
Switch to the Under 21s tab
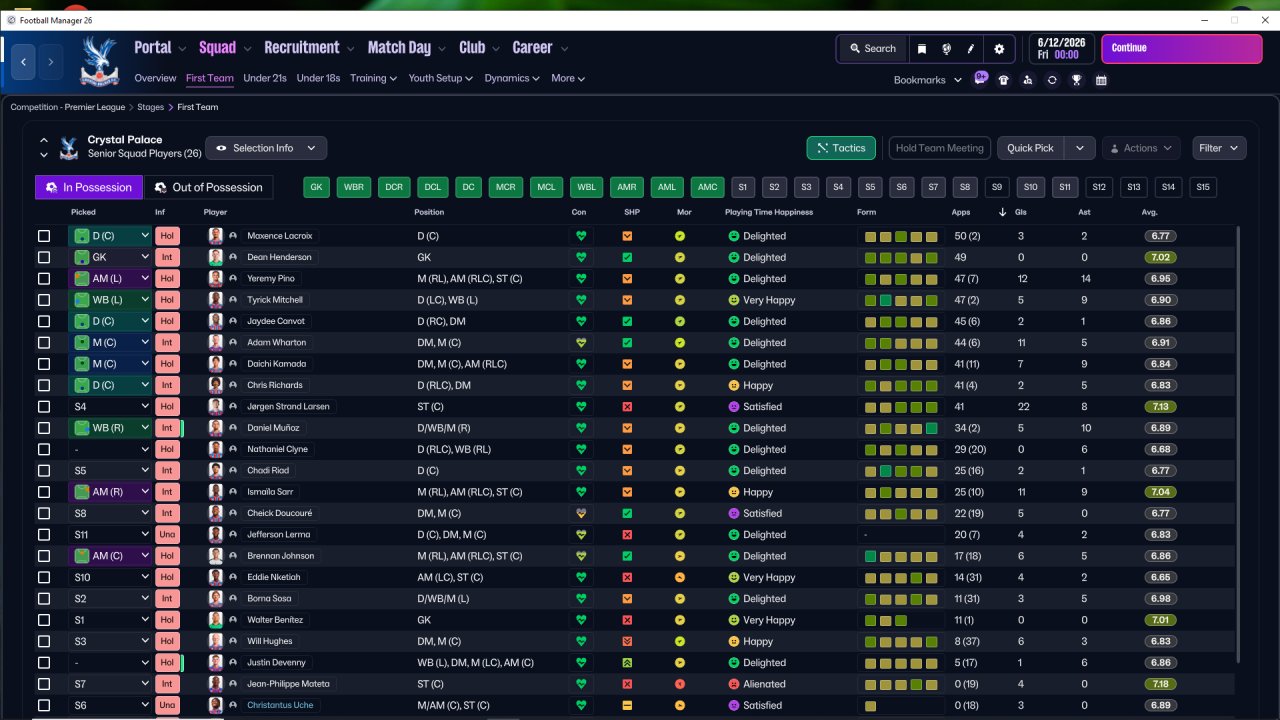pyautogui.click(x=265, y=78)
